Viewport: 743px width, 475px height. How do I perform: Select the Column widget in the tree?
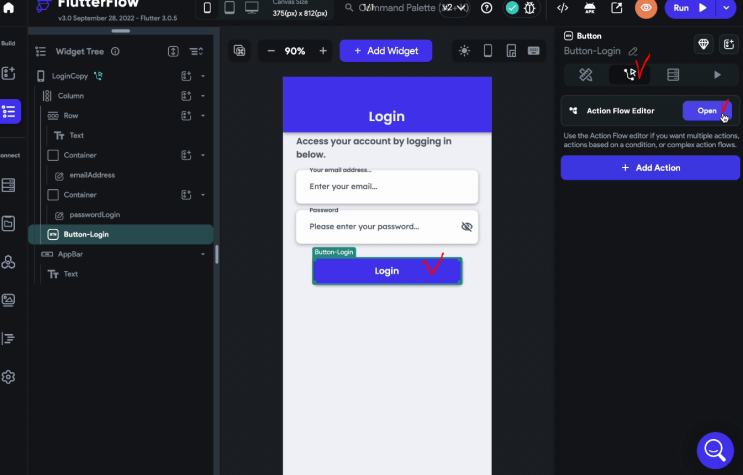tap(71, 96)
